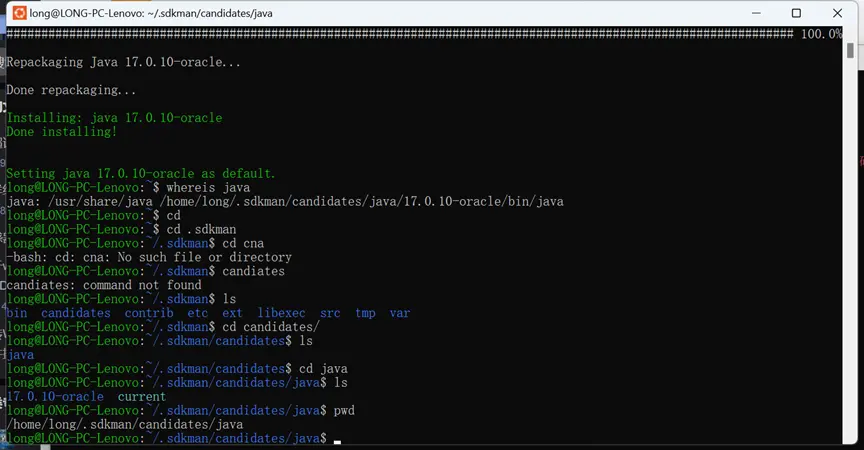864x450 pixels.
Task: Click the cursor at the last prompt
Action: coord(337,441)
